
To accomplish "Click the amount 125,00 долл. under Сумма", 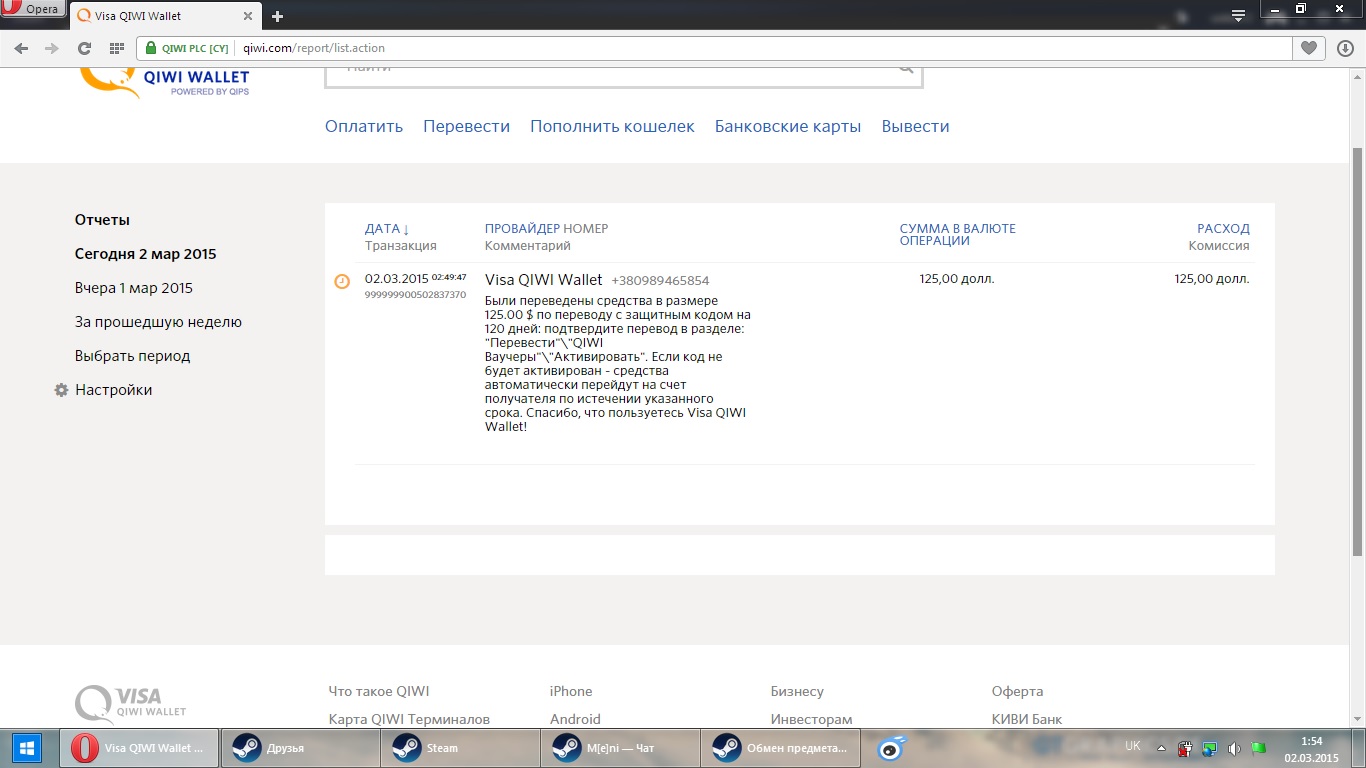I will click(x=957, y=279).
